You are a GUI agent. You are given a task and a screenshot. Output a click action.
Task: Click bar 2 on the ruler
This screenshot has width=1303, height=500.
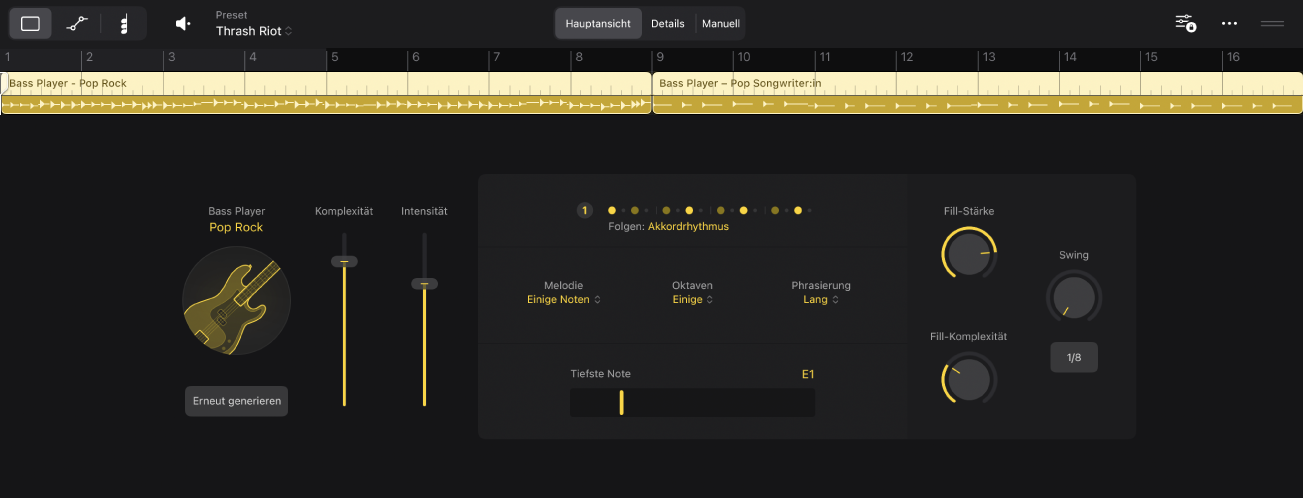89,58
